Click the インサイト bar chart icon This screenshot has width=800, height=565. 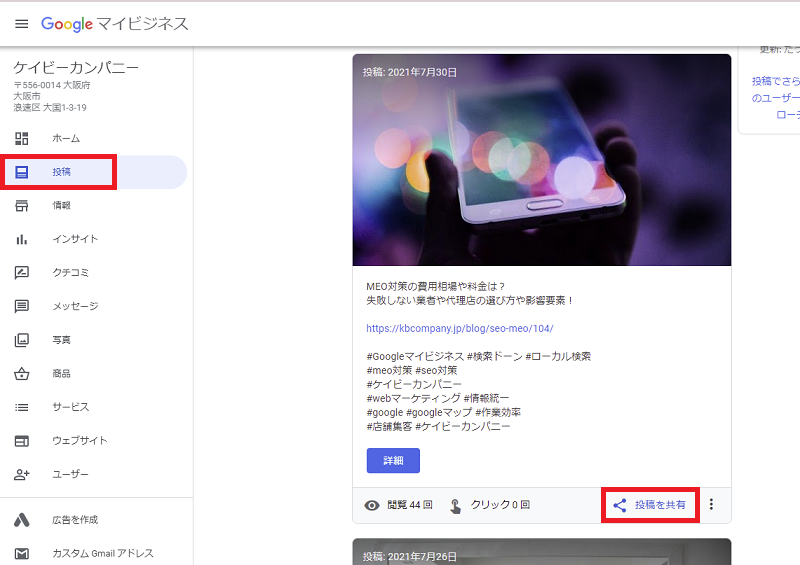point(21,239)
